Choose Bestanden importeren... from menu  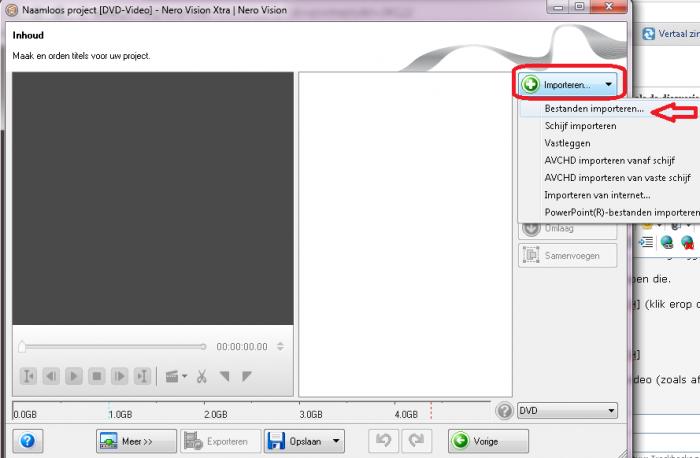click(x=594, y=108)
